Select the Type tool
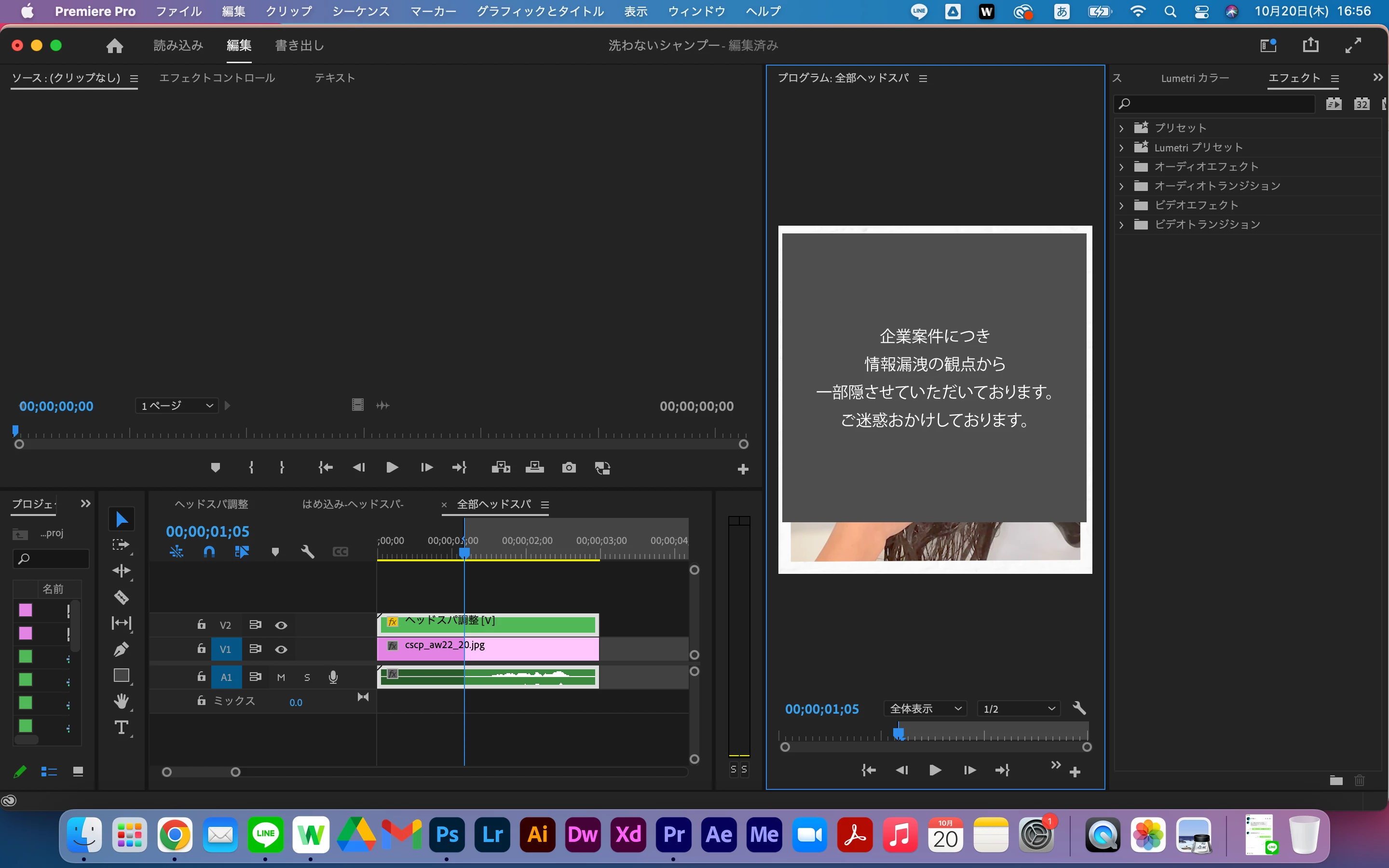Viewport: 1389px width, 868px height. click(x=121, y=727)
